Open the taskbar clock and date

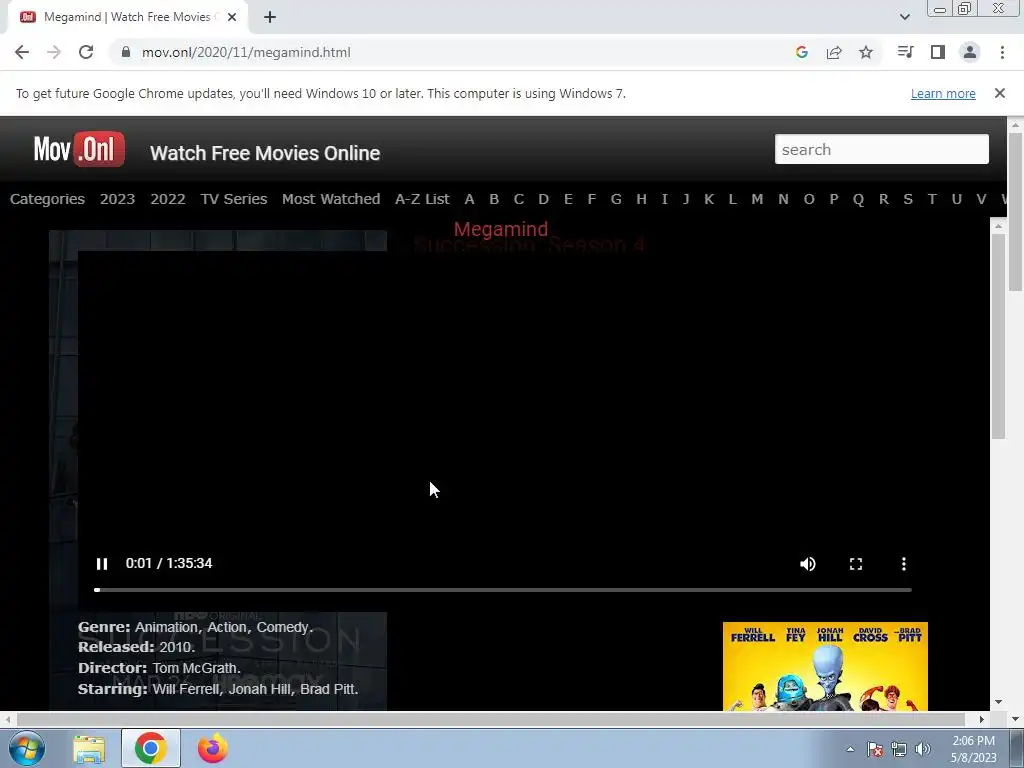tap(974, 749)
